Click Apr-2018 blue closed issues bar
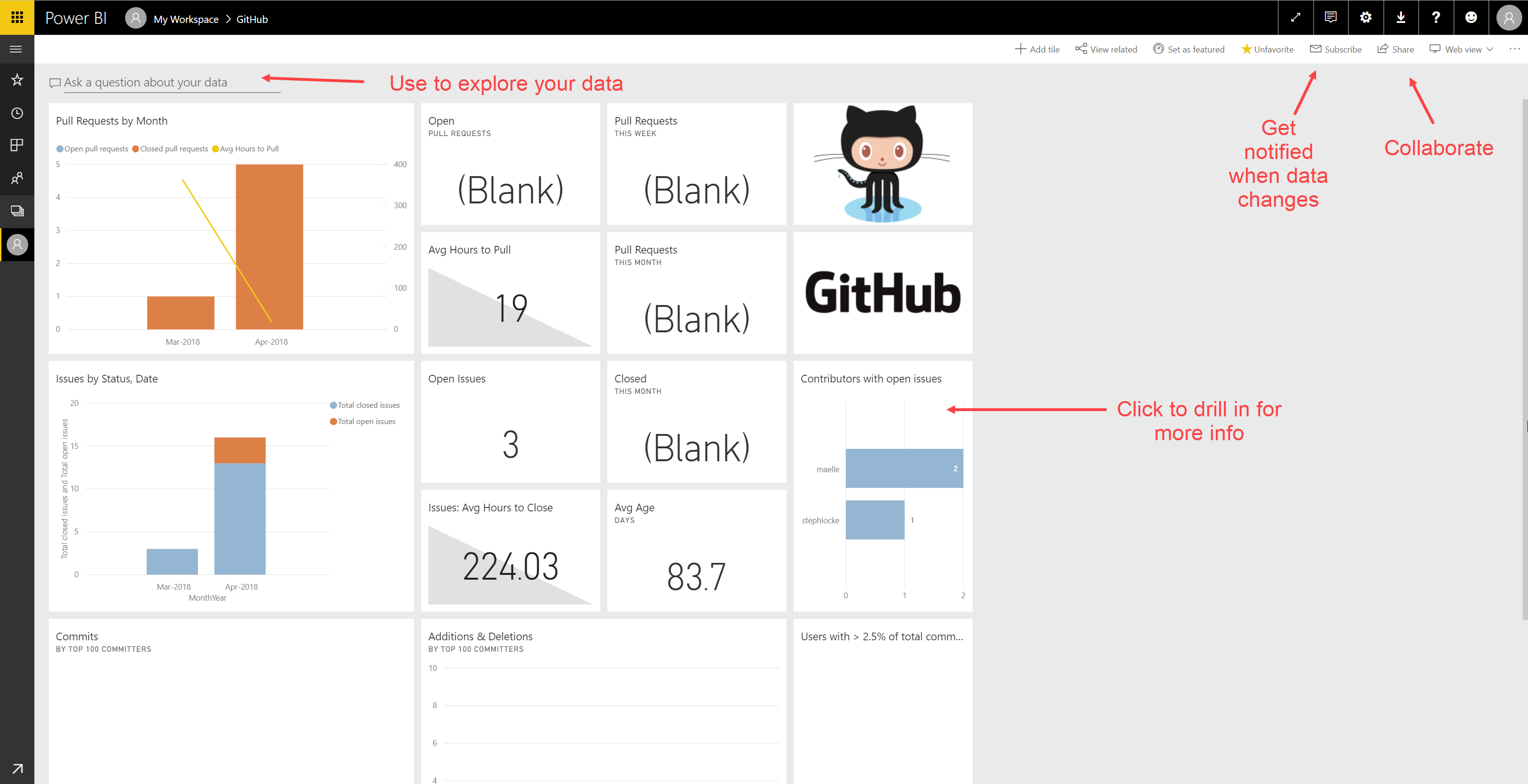 240,519
